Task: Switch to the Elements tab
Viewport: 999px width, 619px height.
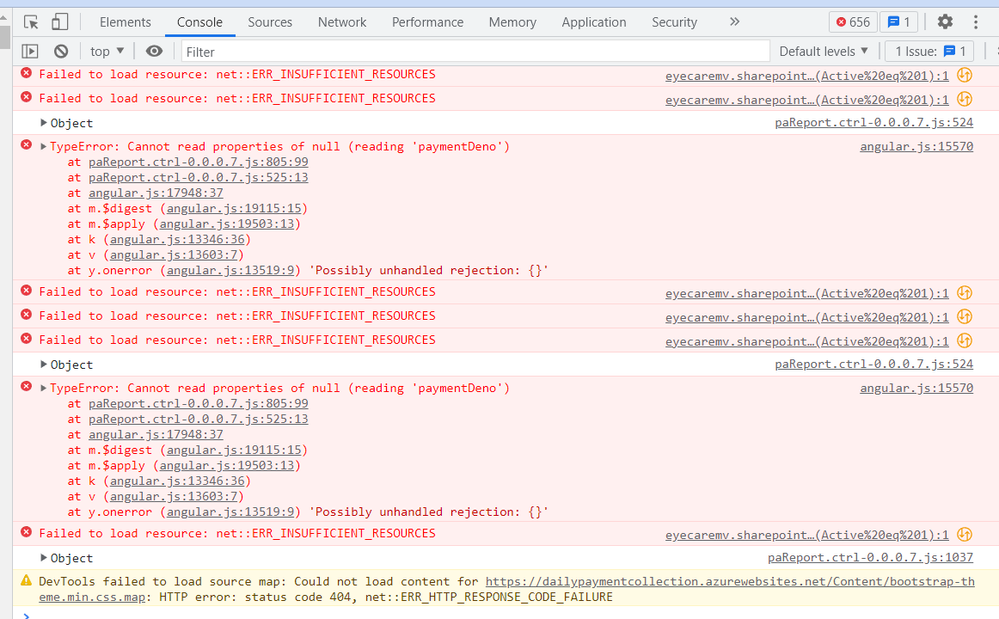Action: [126, 22]
